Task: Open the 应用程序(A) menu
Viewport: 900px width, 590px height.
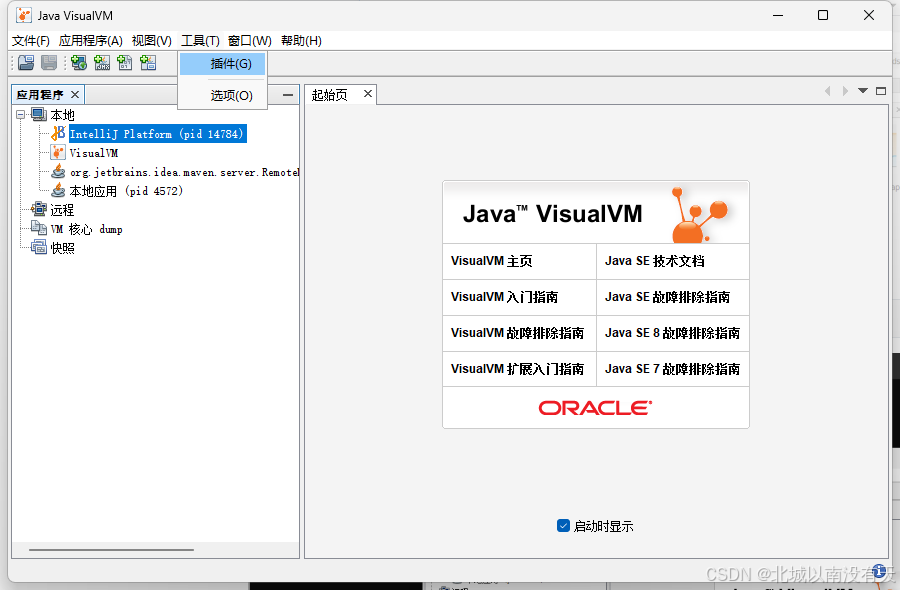Action: (91, 41)
